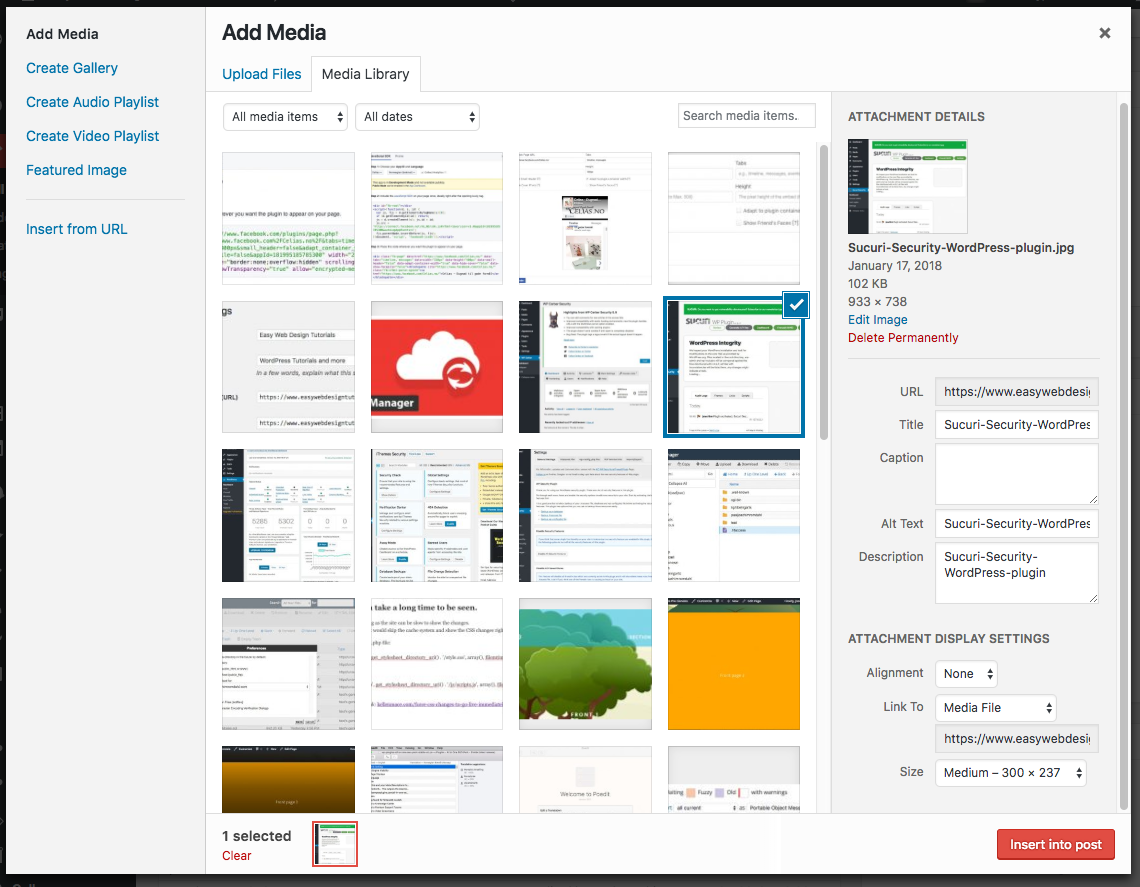Select the Tabs Height settings thumbnail

[x=734, y=218]
